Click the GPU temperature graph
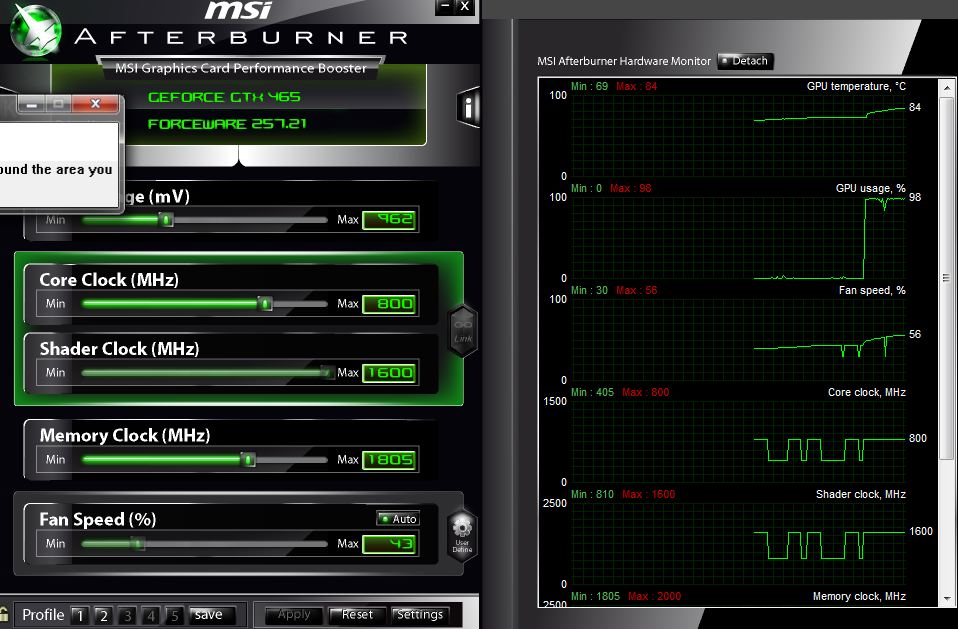 coord(737,136)
